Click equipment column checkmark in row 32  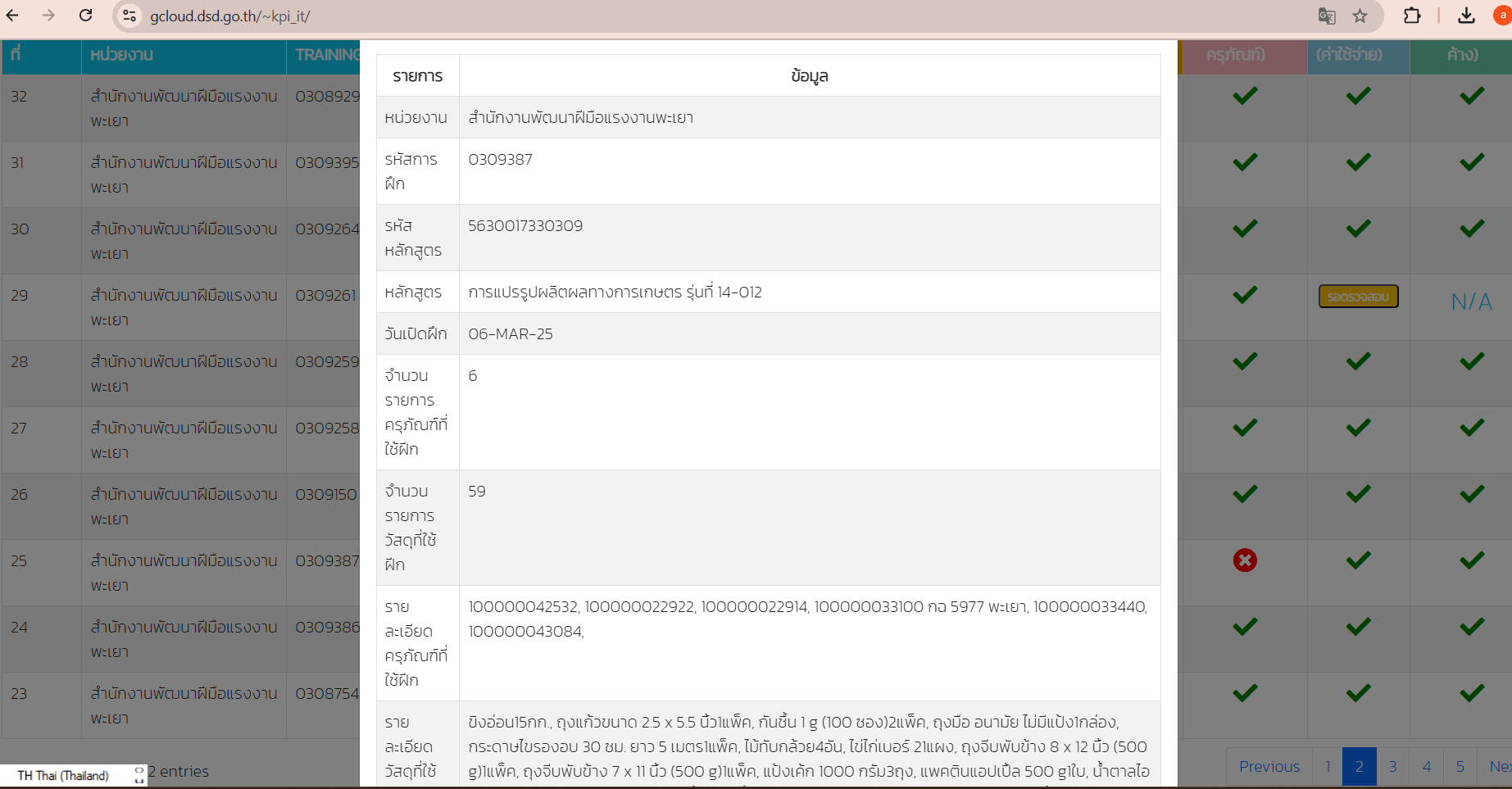pos(1245,96)
